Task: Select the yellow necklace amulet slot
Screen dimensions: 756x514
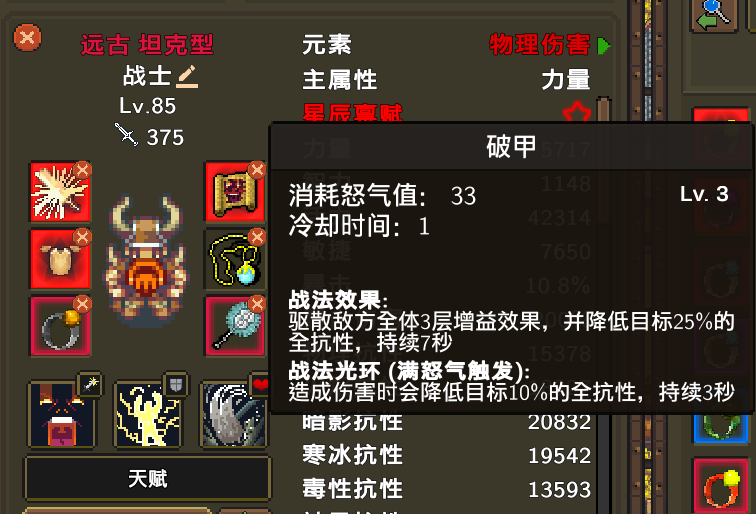Action: point(234,259)
